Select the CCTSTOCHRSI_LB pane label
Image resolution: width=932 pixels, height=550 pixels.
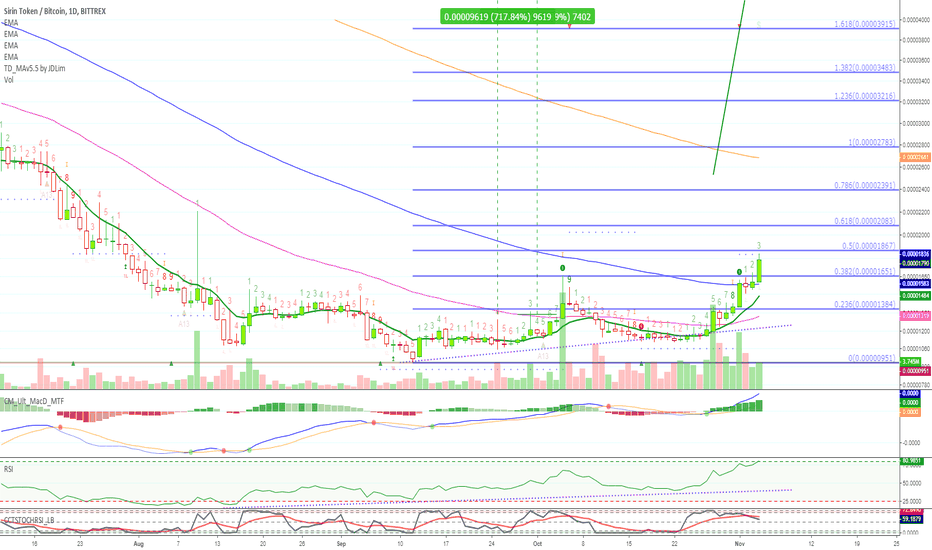tap(29, 520)
